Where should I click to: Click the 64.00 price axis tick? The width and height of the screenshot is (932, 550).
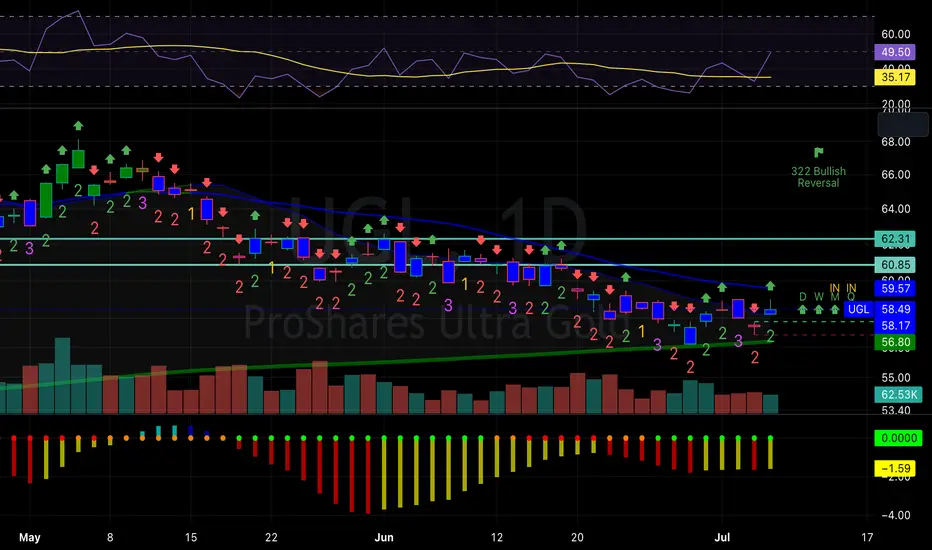coord(895,209)
